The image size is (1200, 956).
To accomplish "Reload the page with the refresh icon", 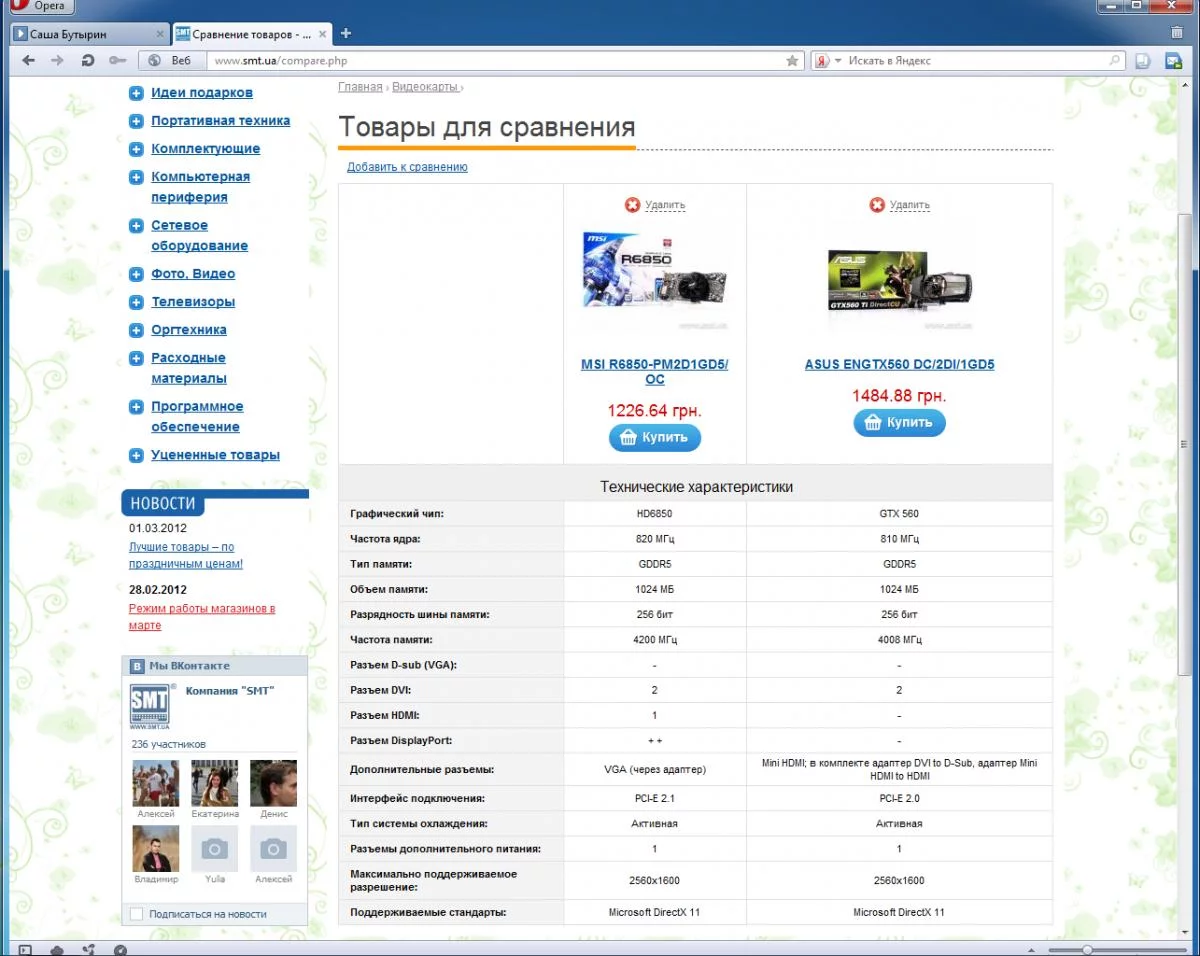I will pyautogui.click(x=88, y=61).
